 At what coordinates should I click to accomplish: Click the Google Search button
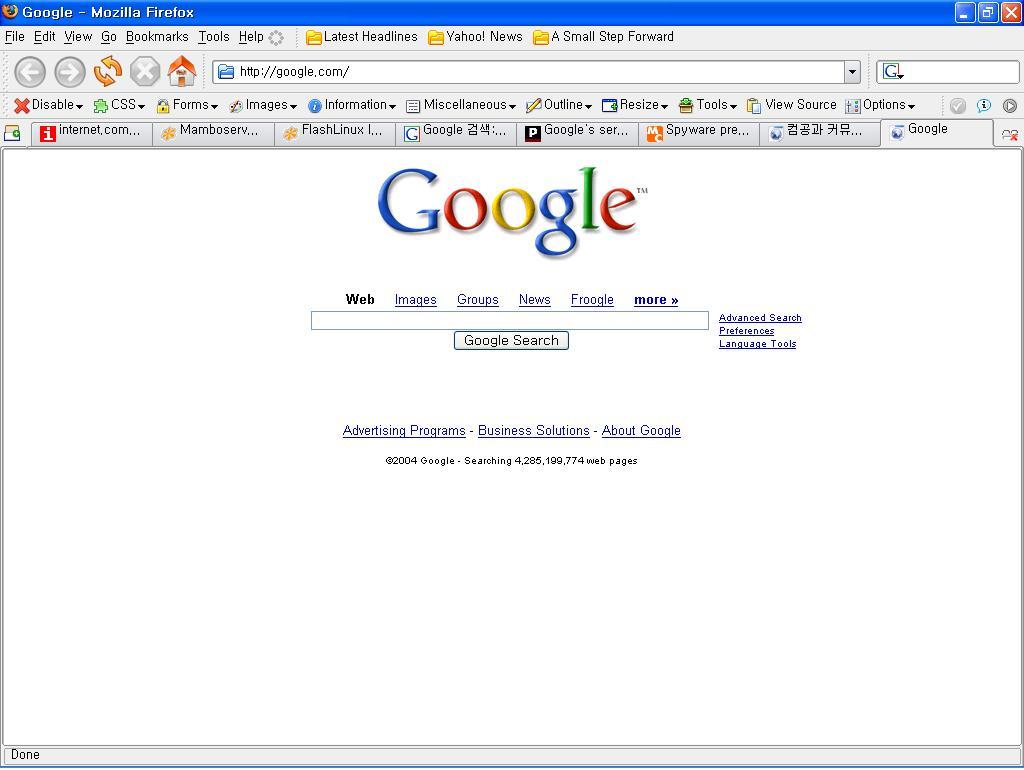(x=511, y=340)
